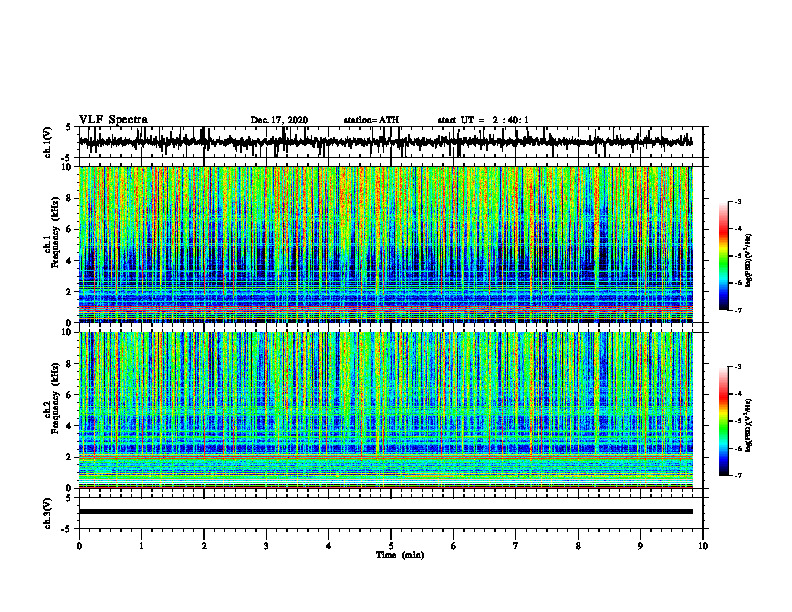This screenshot has height=612, width=792.
Task: Click the ch.1 voltage waveform trace
Action: pyautogui.click(x=385, y=142)
